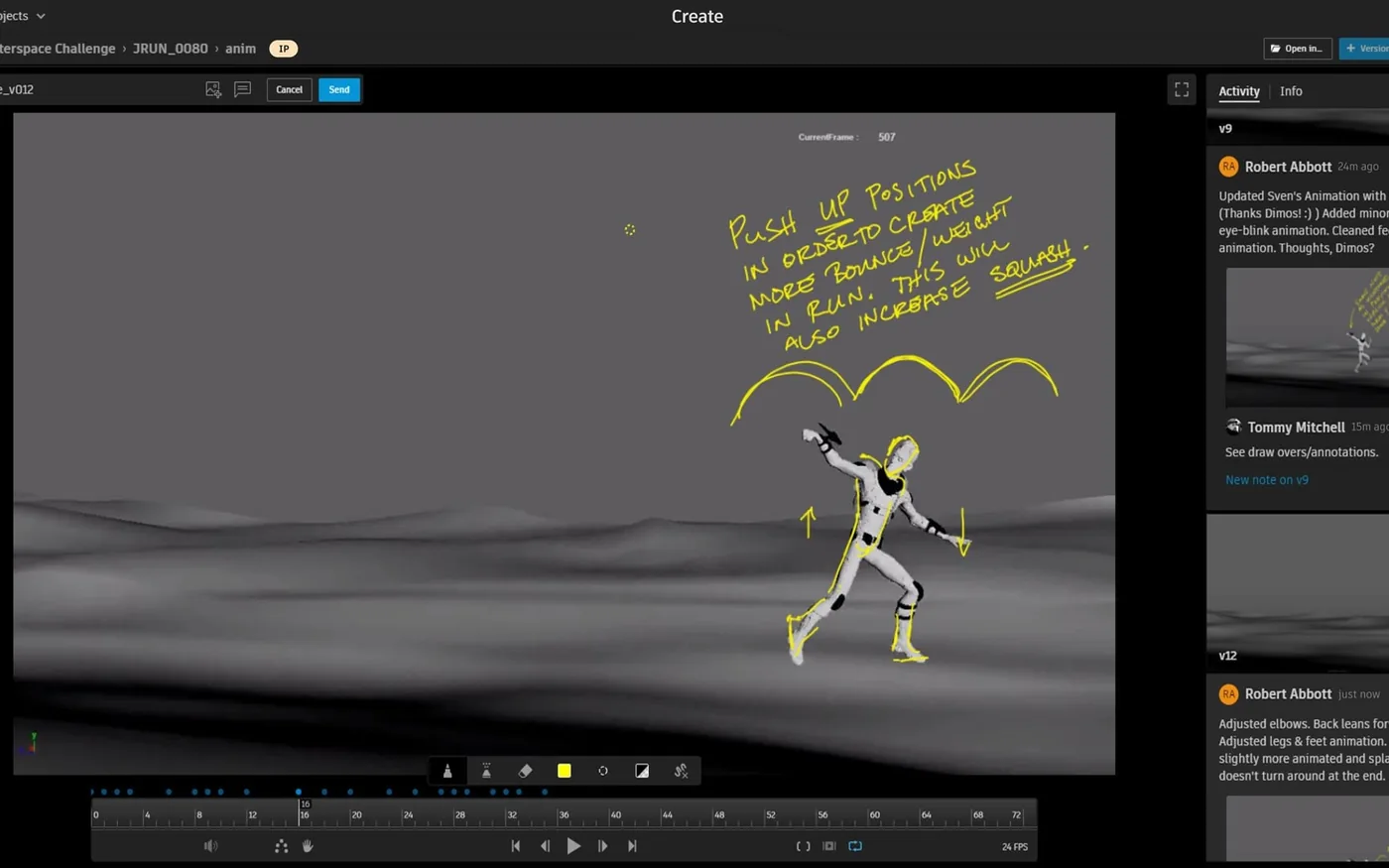
Task: Select the eraser tool in annotation toolbar
Action: click(525, 771)
